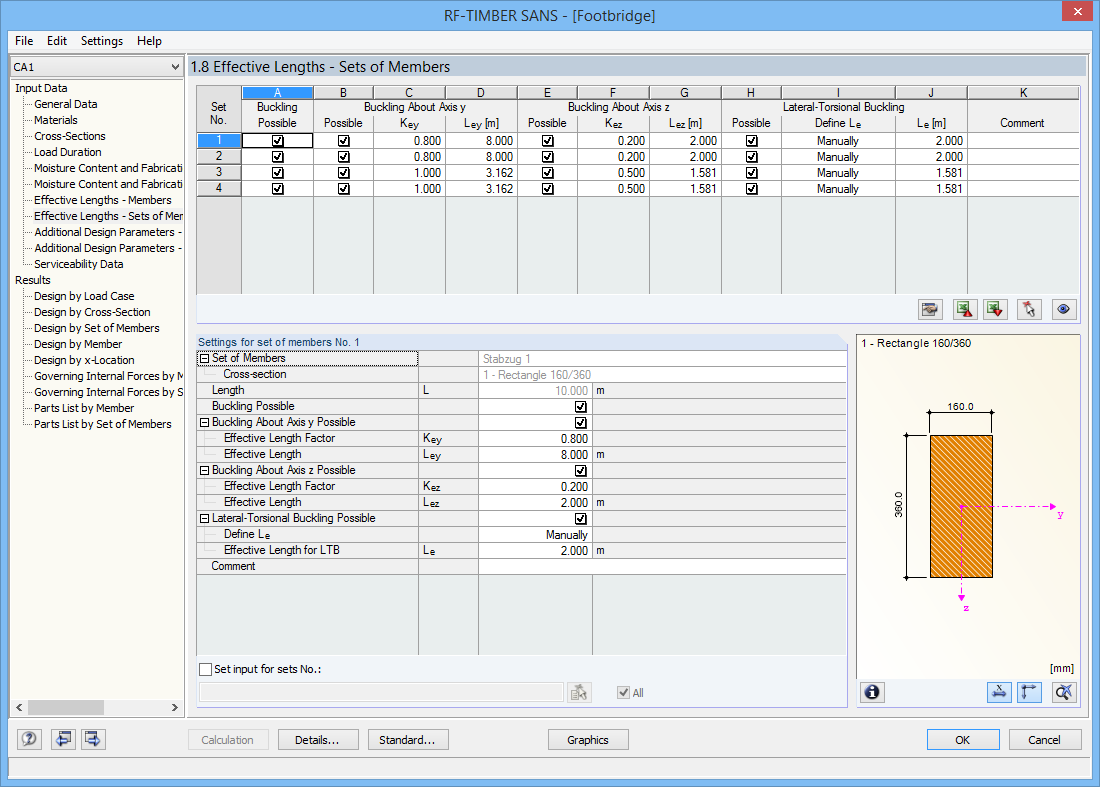This screenshot has width=1100, height=787.
Task: Select a set of members graphically with pick tool
Action: coord(1029,309)
